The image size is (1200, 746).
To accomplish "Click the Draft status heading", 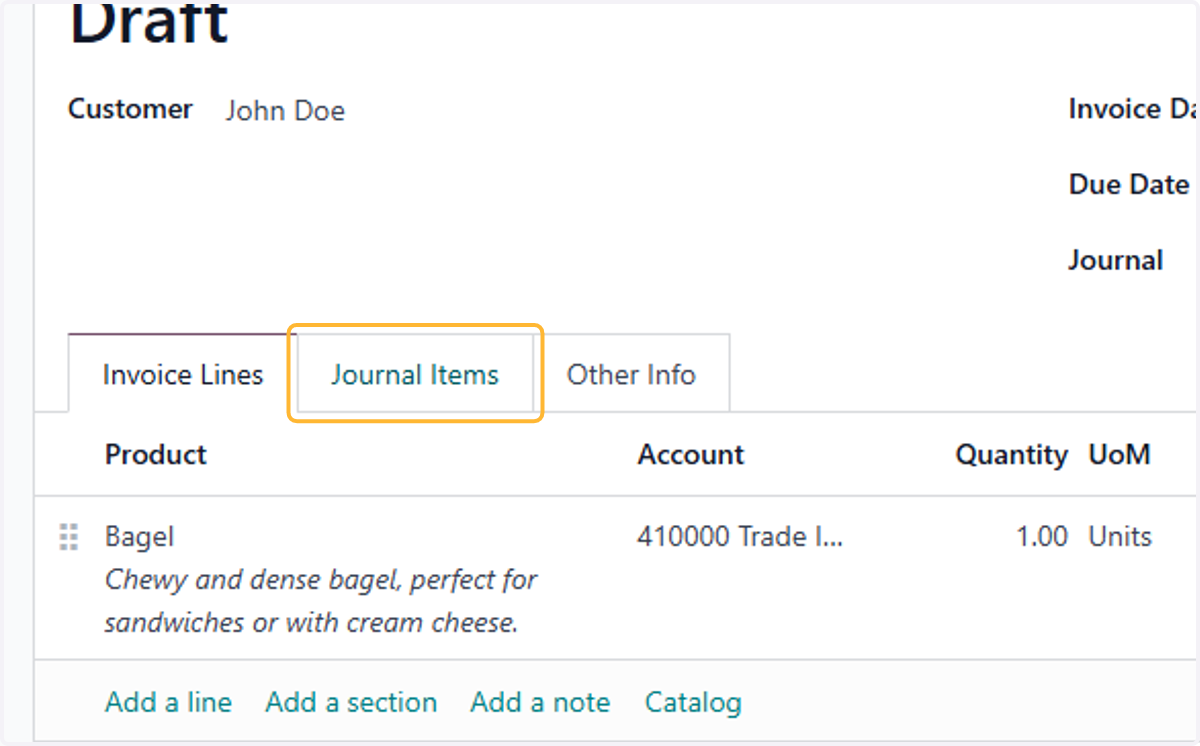I will click(x=148, y=22).
